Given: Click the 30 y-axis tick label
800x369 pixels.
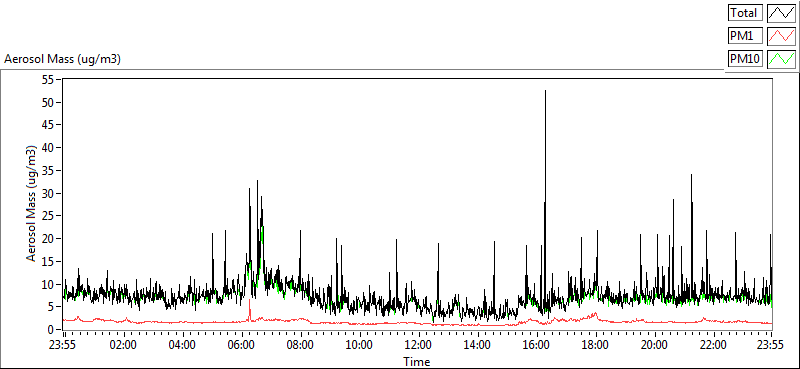Looking at the screenshot, I should (48, 193).
